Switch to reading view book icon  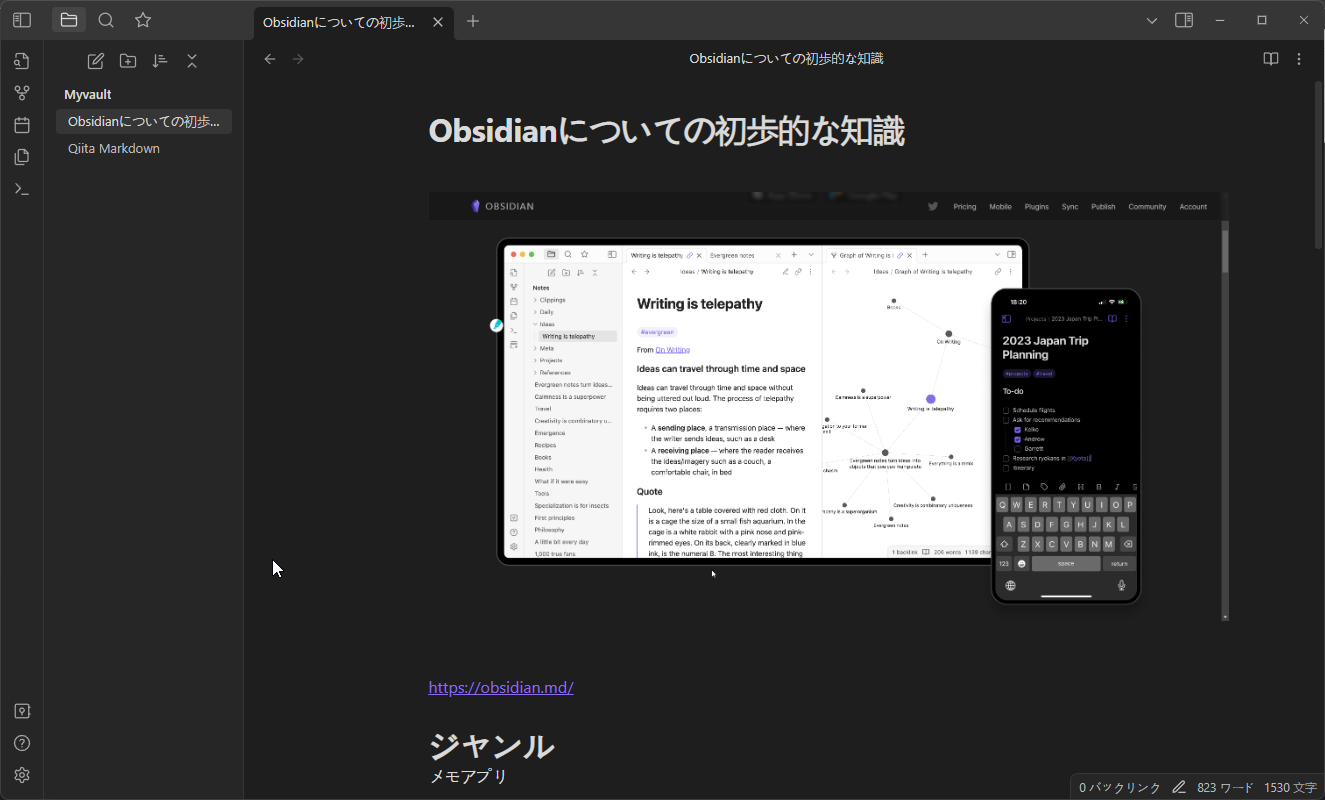tap(1271, 59)
